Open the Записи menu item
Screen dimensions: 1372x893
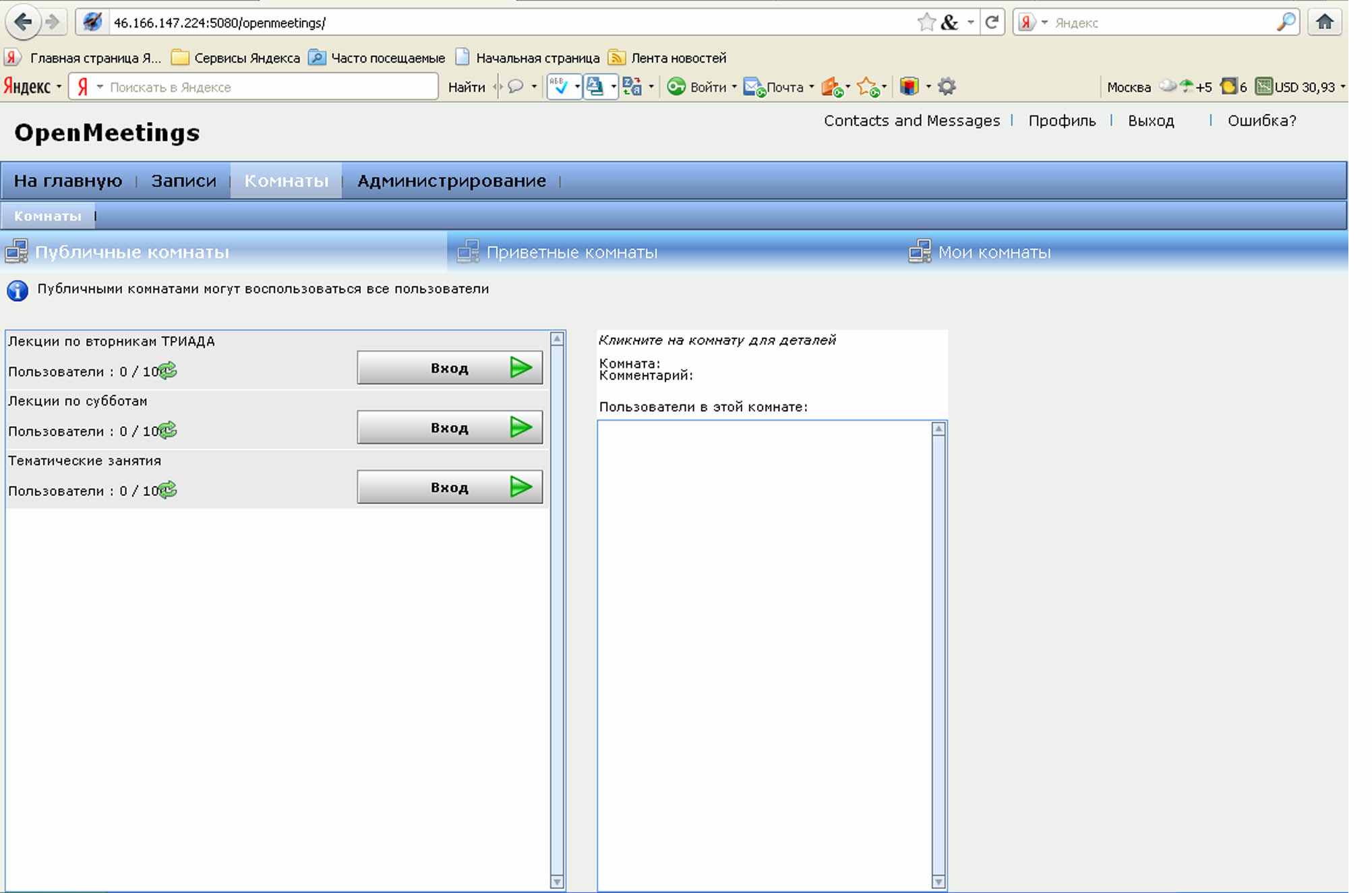[x=183, y=181]
